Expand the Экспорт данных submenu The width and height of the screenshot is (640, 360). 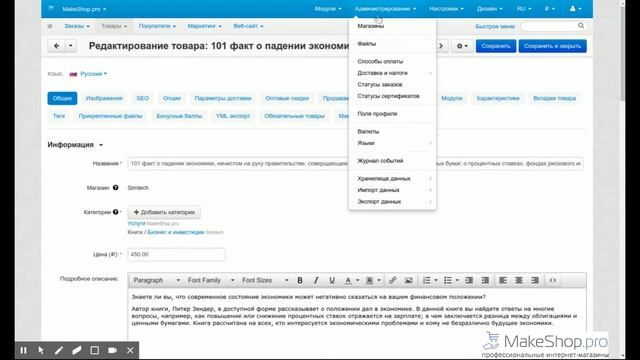point(392,202)
